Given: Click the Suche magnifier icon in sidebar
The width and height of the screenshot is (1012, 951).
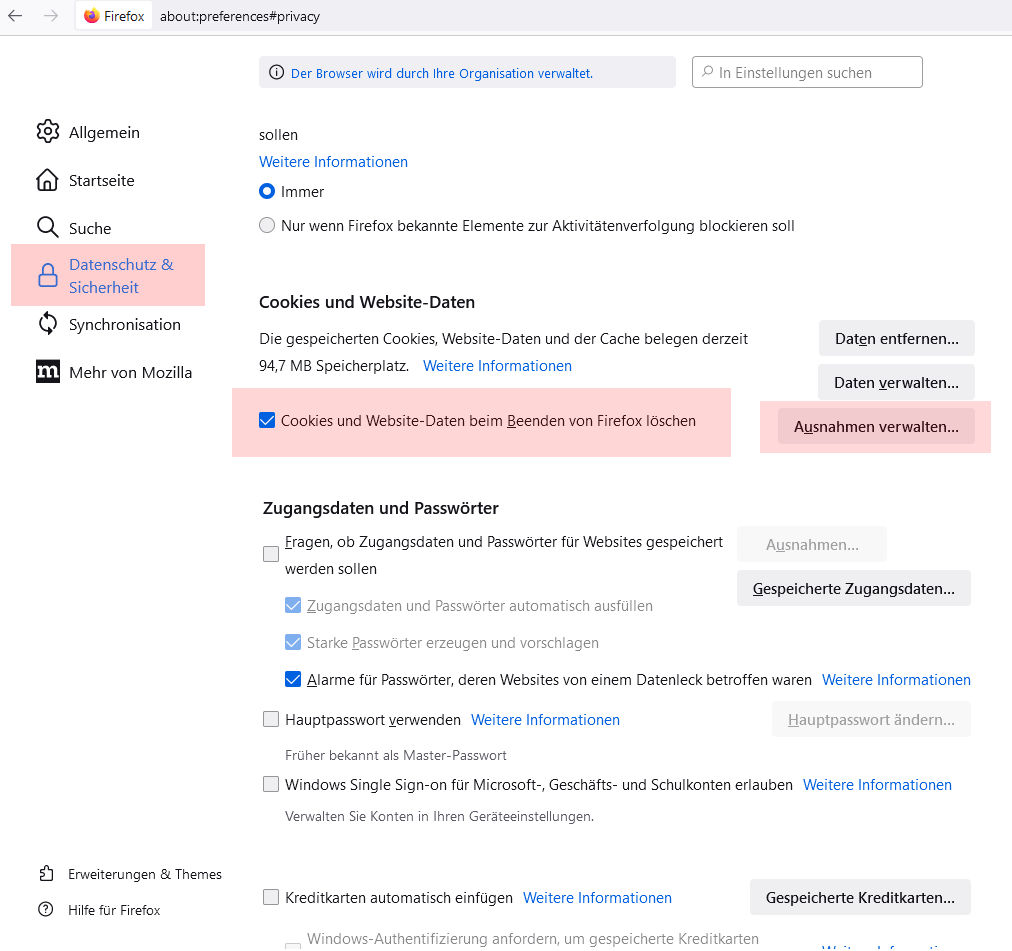Looking at the screenshot, I should pyautogui.click(x=47, y=228).
